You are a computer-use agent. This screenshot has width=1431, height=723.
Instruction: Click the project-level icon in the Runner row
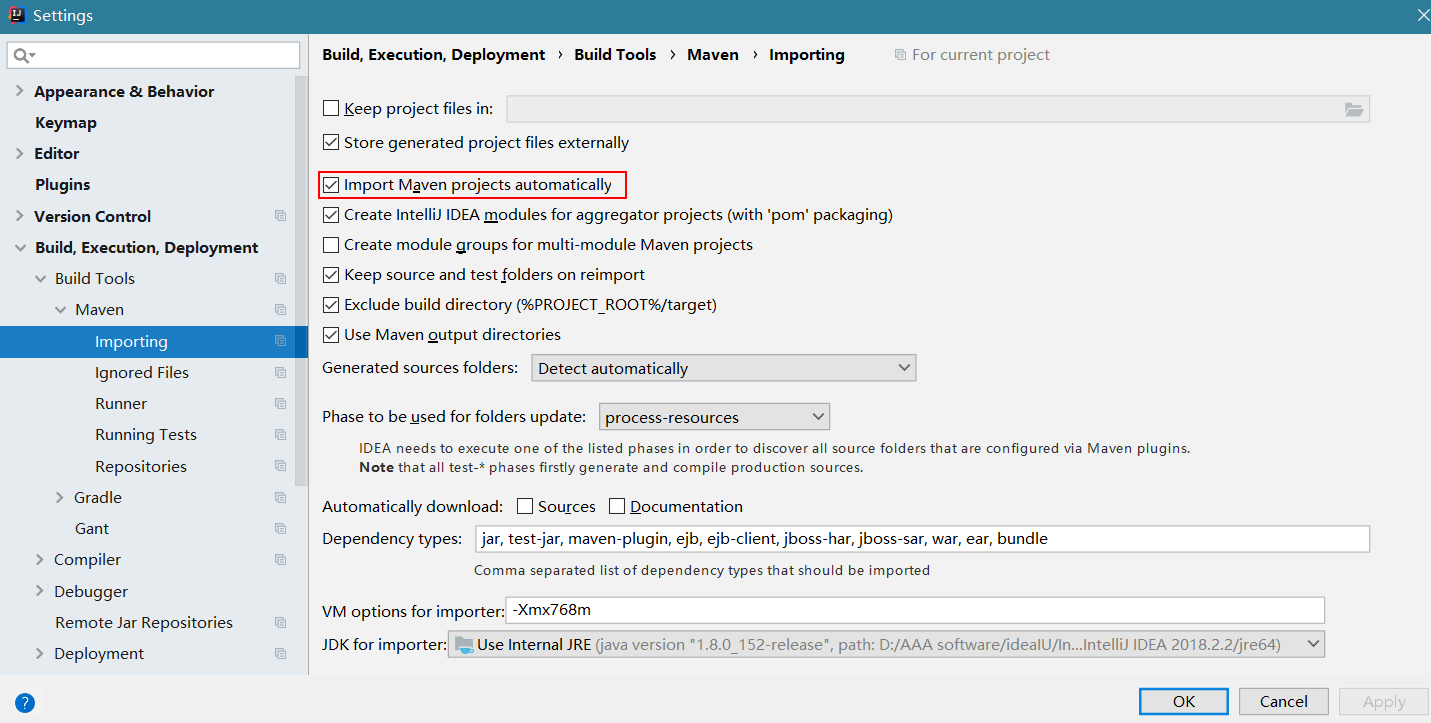click(x=280, y=404)
